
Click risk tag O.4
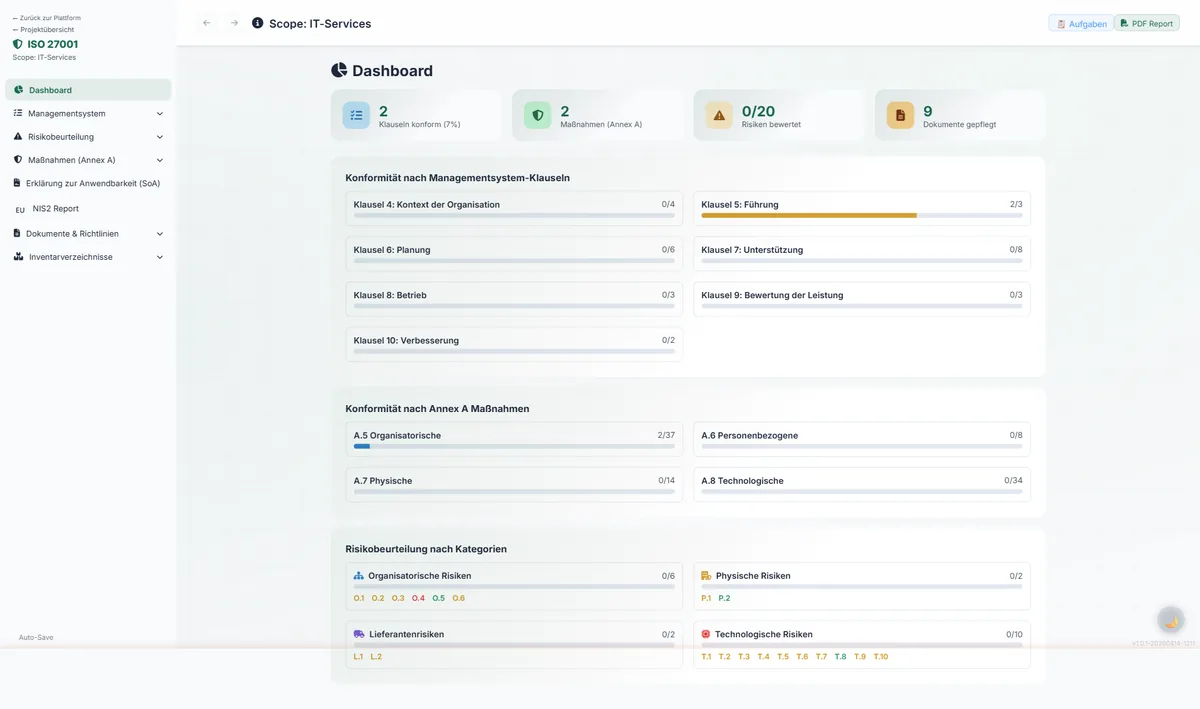click(418, 598)
